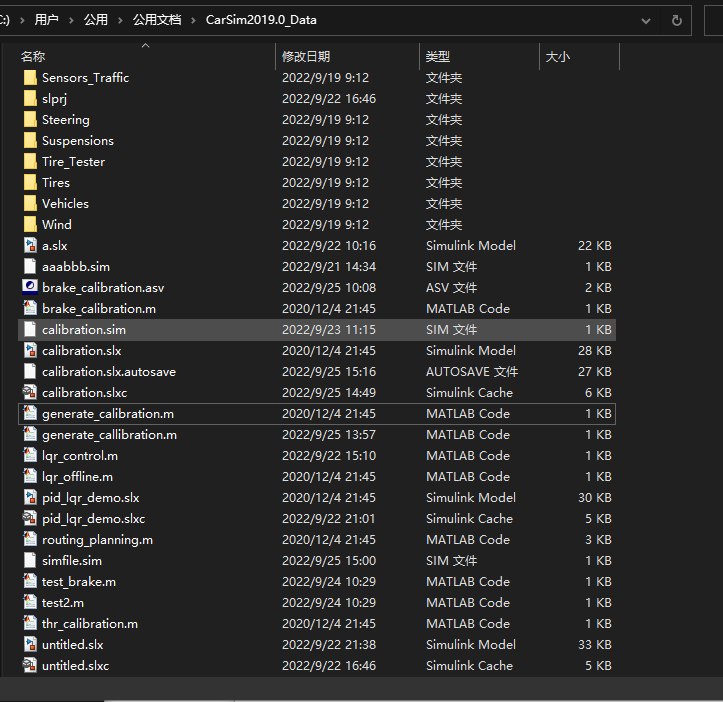Click the ASV 文件 type cell
Screen dimensions: 723x702
pyautogui.click(x=451, y=287)
